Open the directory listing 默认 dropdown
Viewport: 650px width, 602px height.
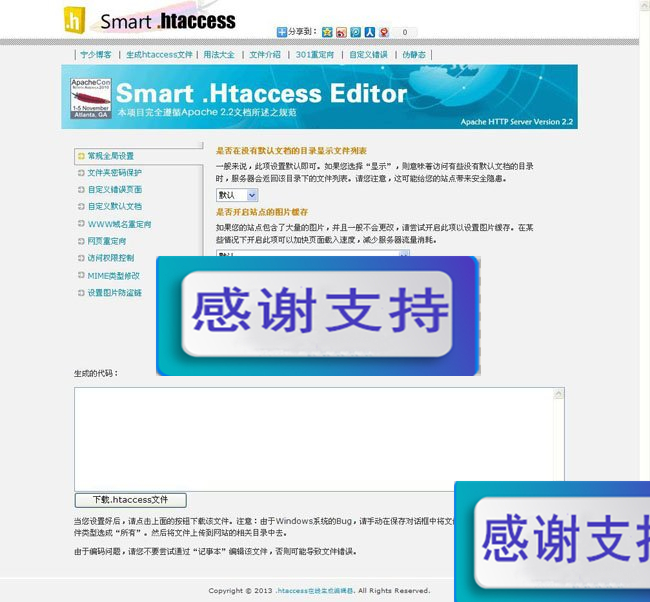tap(237, 195)
